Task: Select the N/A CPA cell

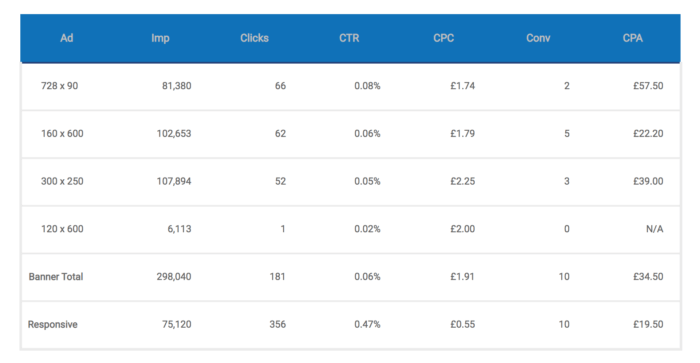Action: [654, 229]
